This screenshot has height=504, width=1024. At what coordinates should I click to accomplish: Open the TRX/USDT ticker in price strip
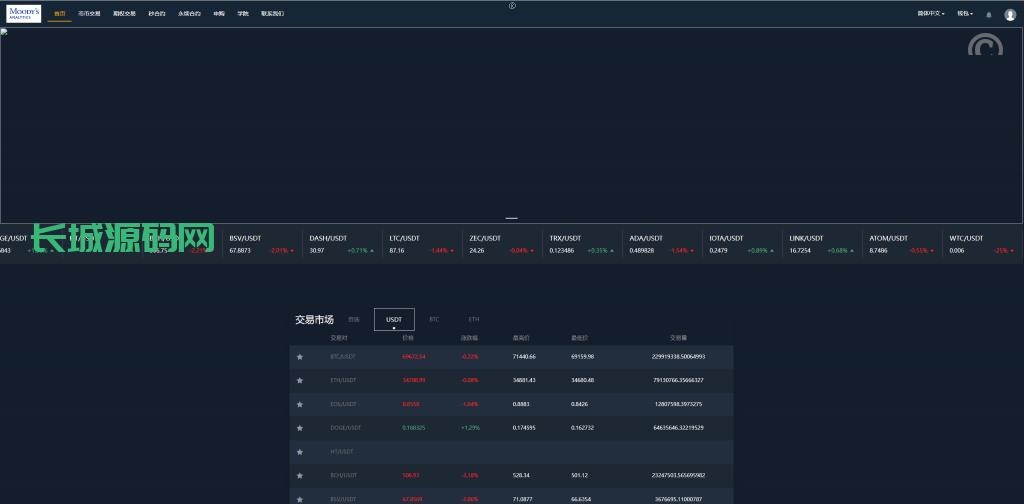point(580,244)
